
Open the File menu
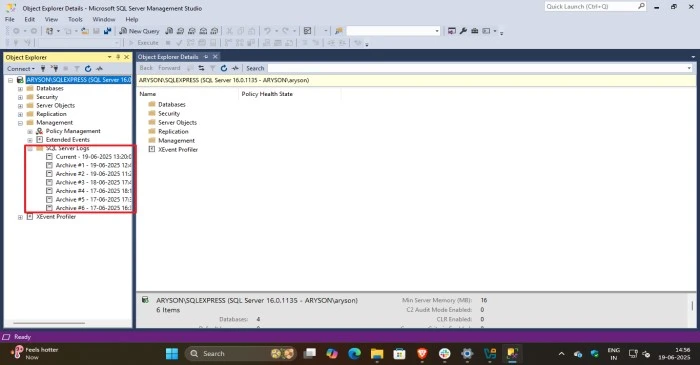pyautogui.click(x=10, y=19)
